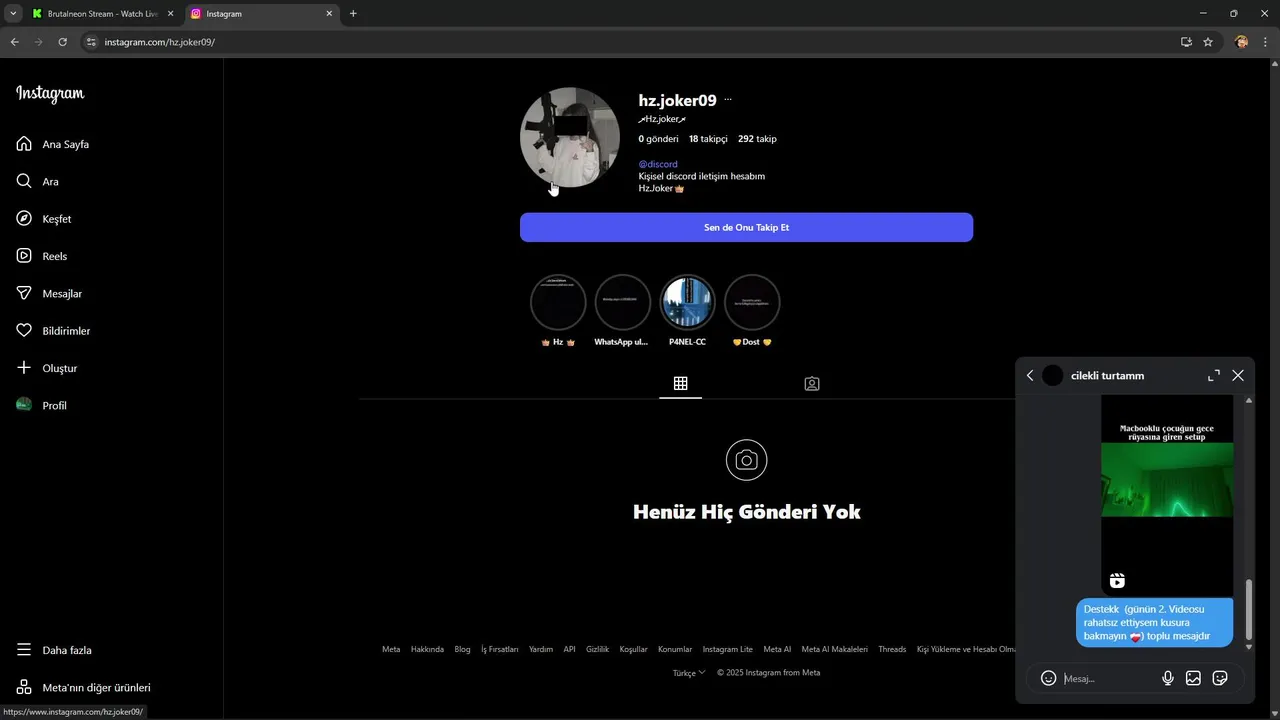The height and width of the screenshot is (720, 1280).
Task: Click the Gizlilik footer link
Action: point(597,649)
